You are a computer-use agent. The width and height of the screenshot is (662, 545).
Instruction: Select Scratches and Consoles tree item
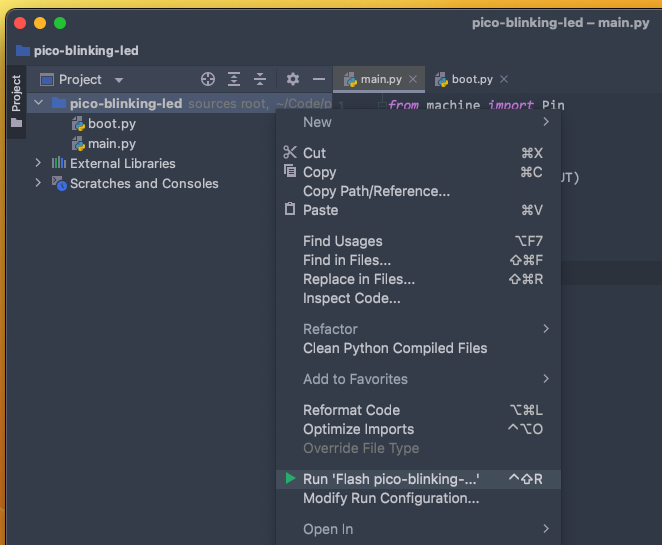(x=144, y=184)
